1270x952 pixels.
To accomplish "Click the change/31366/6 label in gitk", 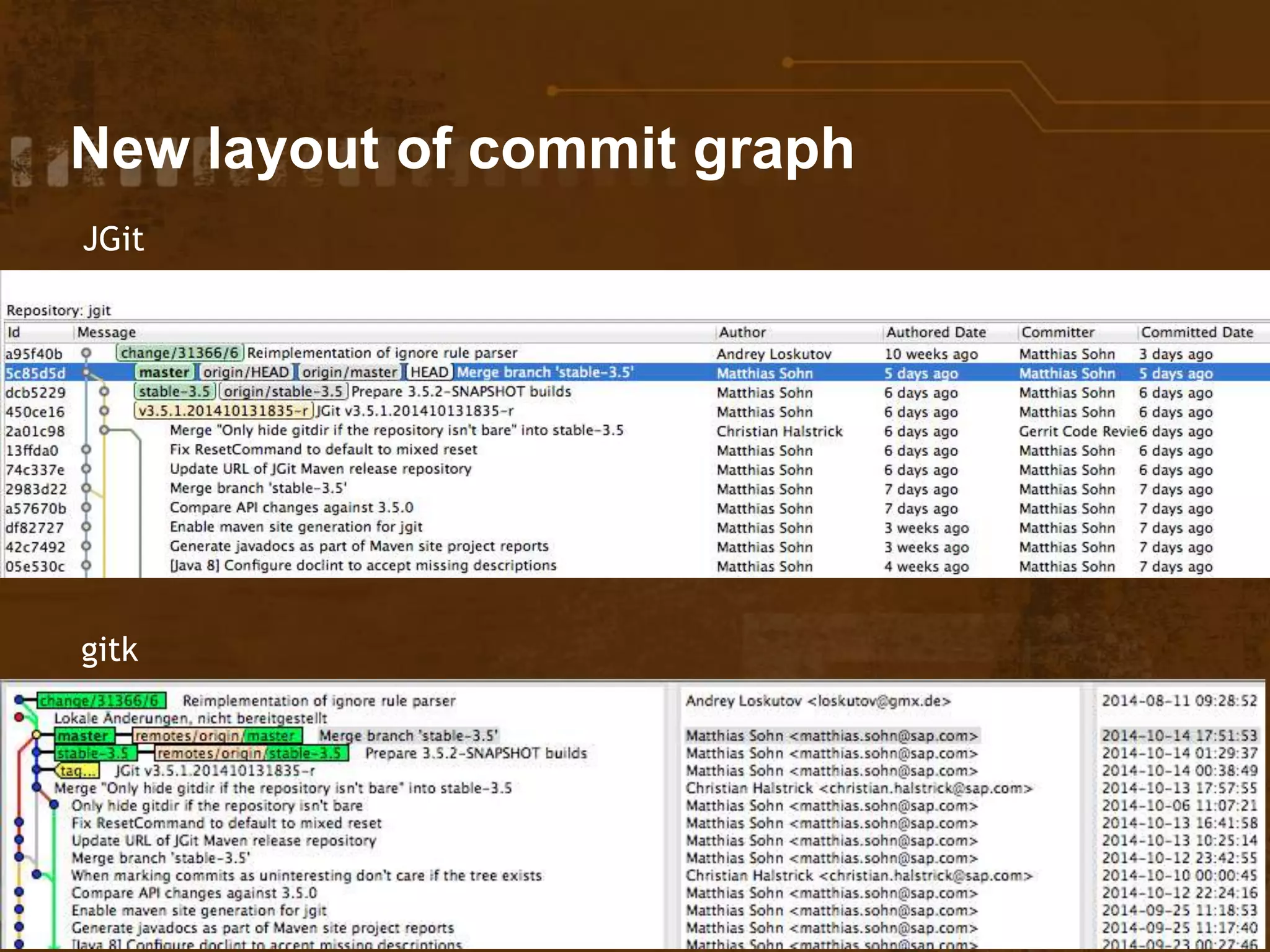I will (x=102, y=701).
